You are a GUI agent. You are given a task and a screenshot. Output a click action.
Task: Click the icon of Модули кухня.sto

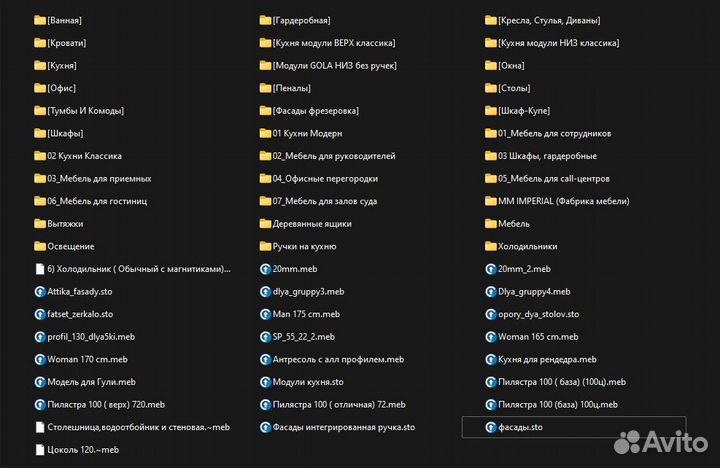265,382
